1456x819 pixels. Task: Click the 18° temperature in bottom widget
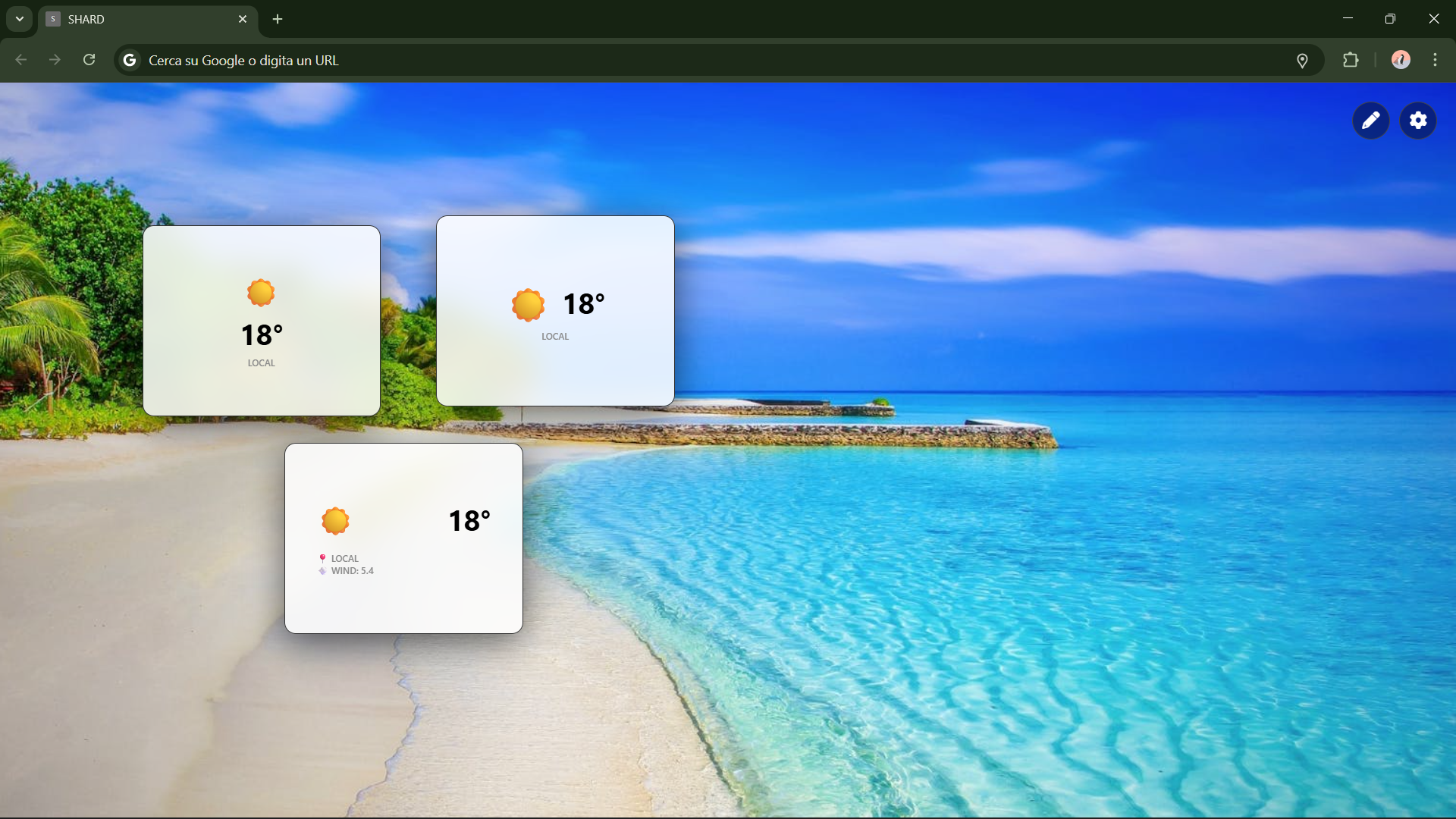[x=469, y=521]
